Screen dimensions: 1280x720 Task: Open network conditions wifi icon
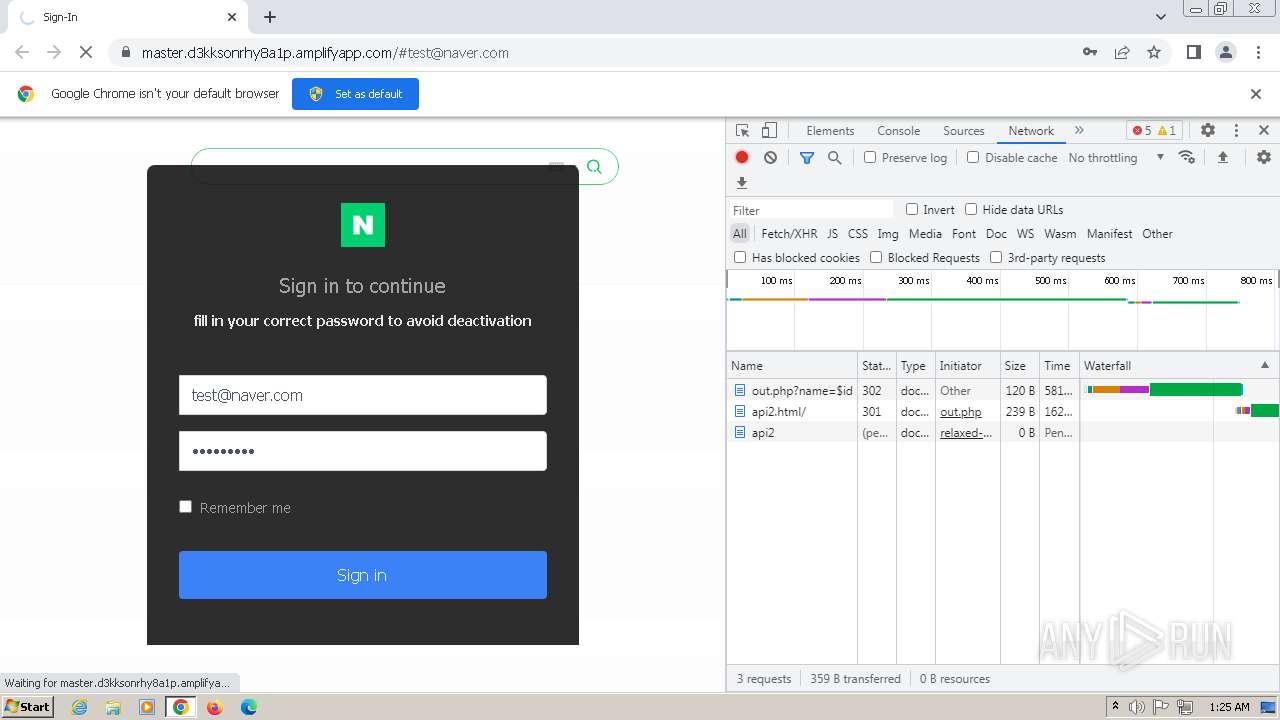click(1187, 157)
